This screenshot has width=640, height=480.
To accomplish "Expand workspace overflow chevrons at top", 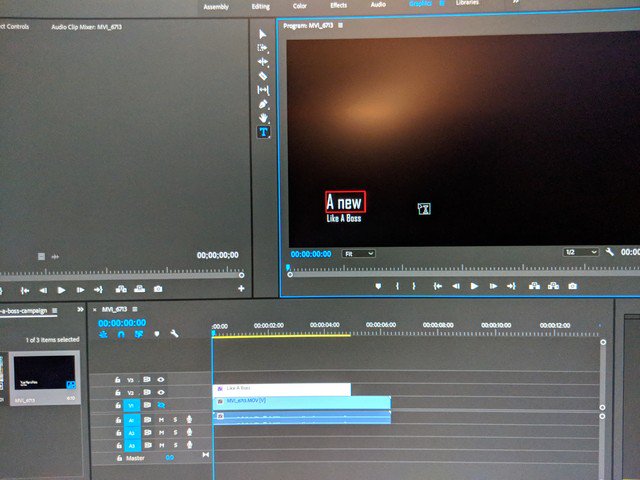I will [516, 2].
